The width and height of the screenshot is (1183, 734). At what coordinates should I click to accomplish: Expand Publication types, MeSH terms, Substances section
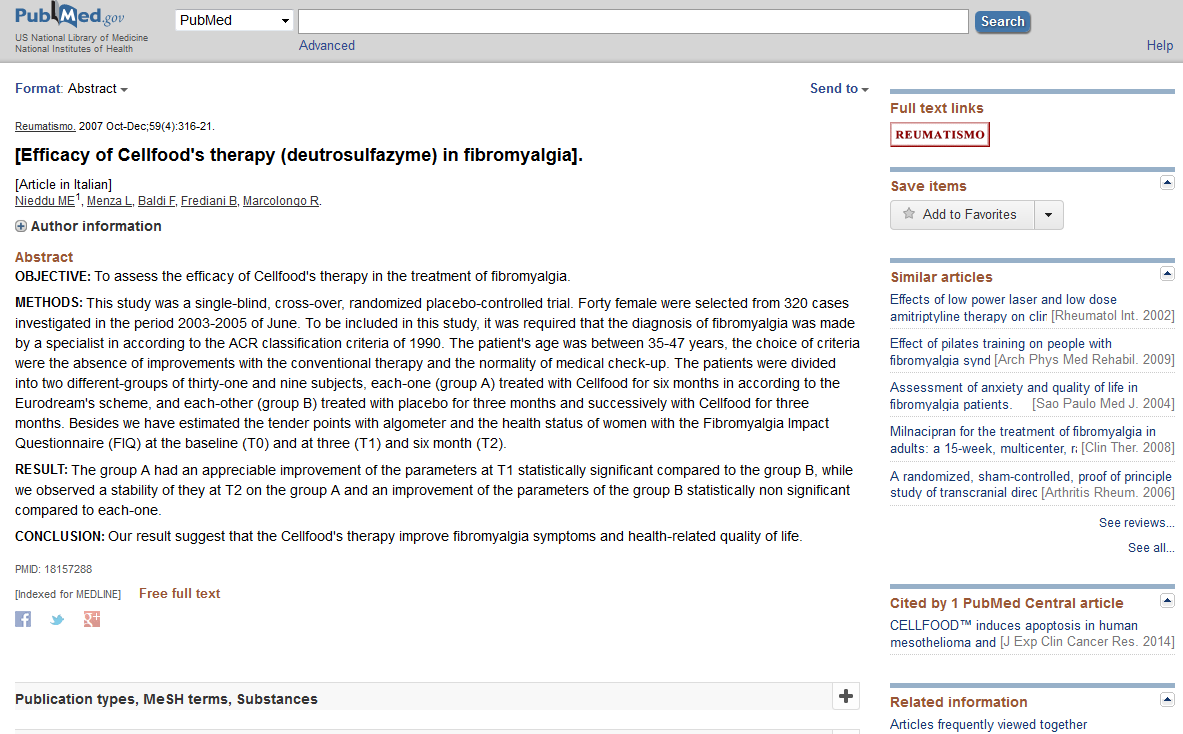point(846,696)
